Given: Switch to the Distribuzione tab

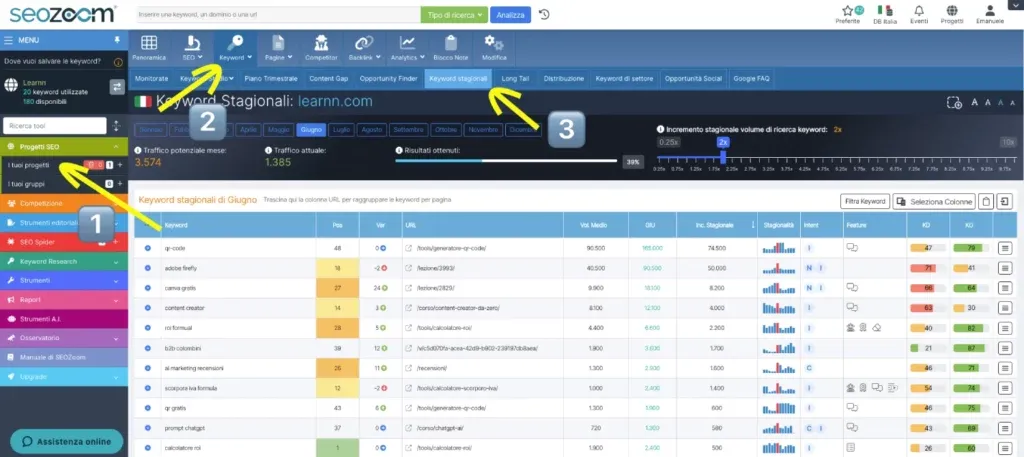Looking at the screenshot, I should 564,78.
